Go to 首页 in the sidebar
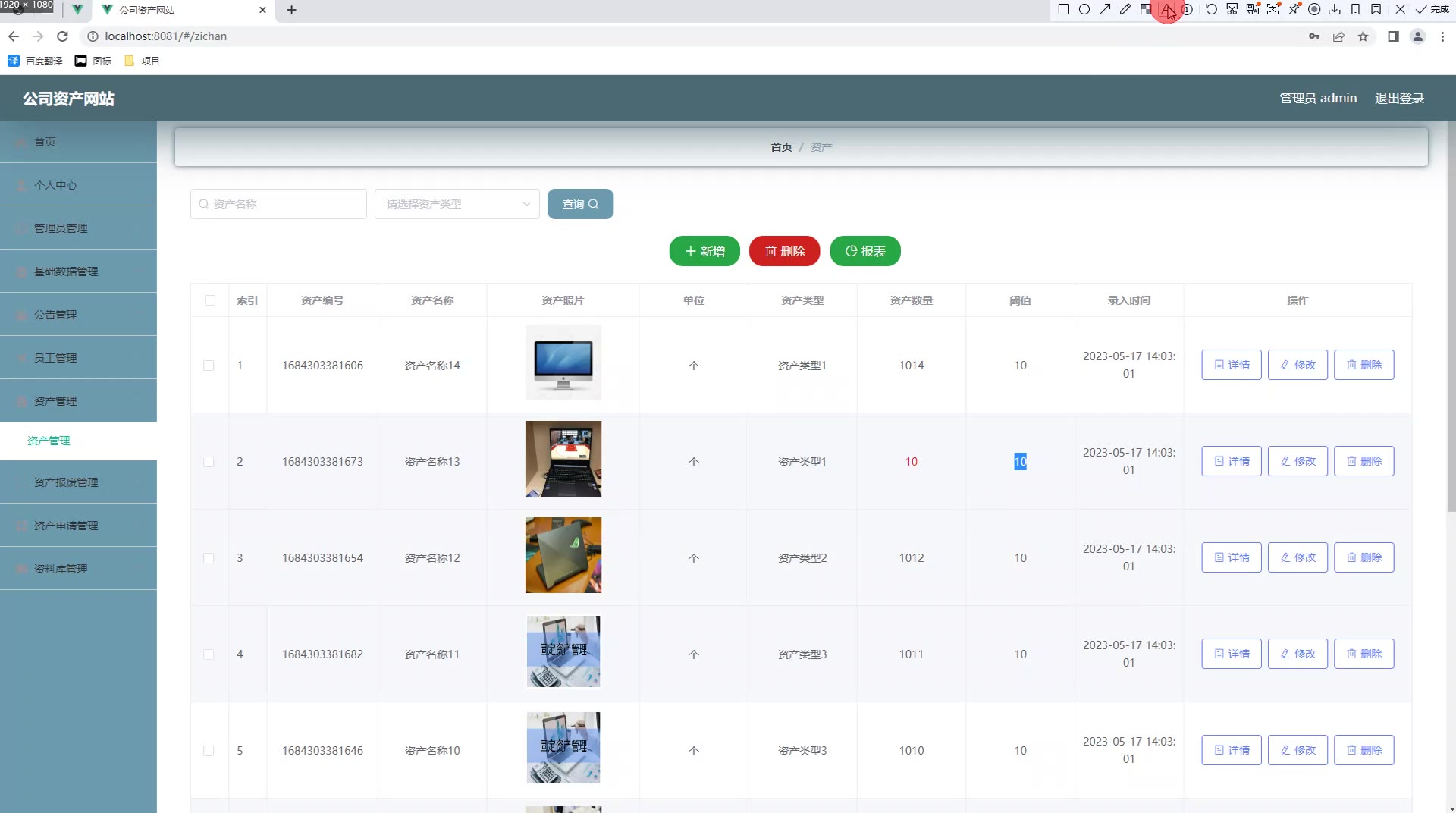The height and width of the screenshot is (813, 1456). [x=78, y=142]
